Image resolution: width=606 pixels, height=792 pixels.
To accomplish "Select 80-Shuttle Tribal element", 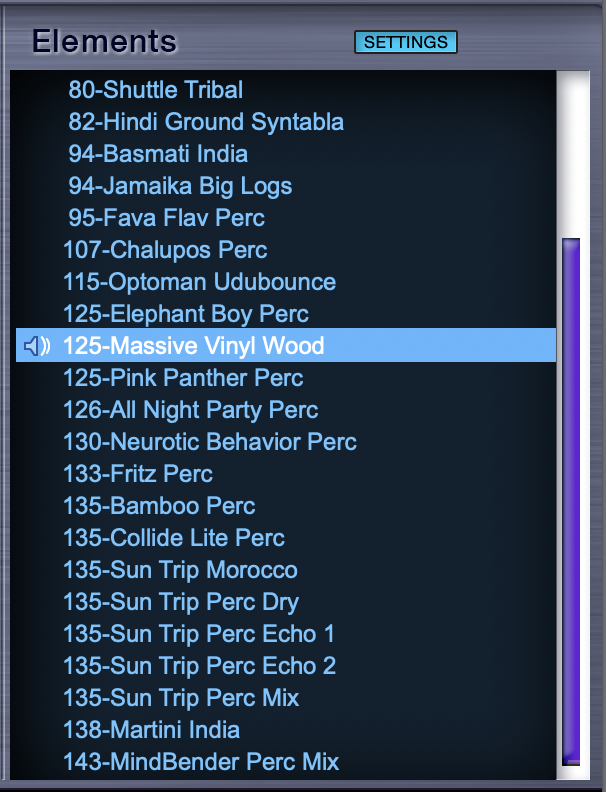I will pyautogui.click(x=155, y=90).
